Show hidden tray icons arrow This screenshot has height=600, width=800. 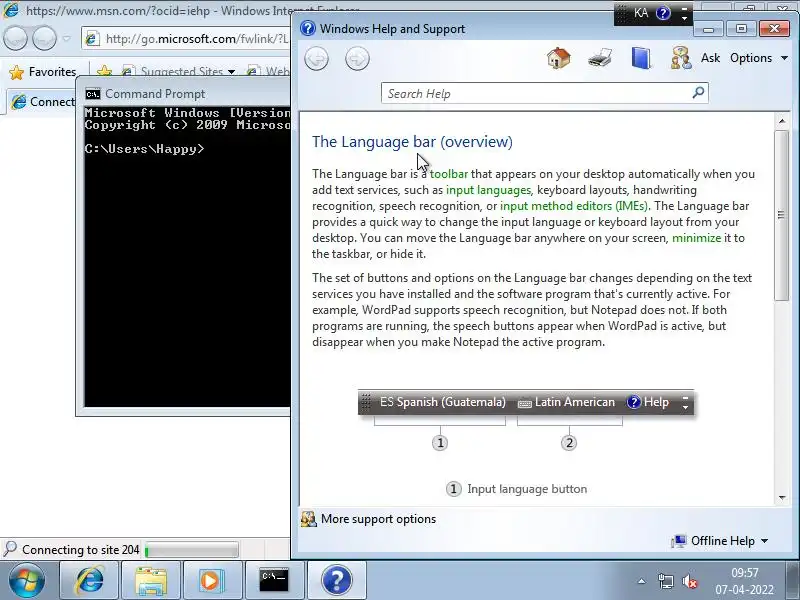pyautogui.click(x=641, y=581)
